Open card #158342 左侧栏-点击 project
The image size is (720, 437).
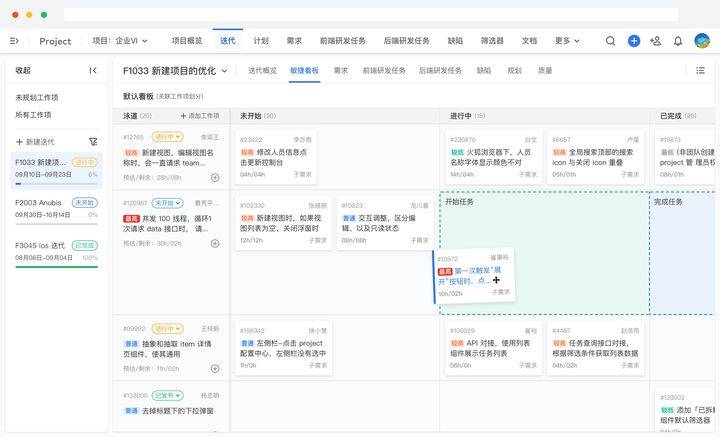[283, 348]
